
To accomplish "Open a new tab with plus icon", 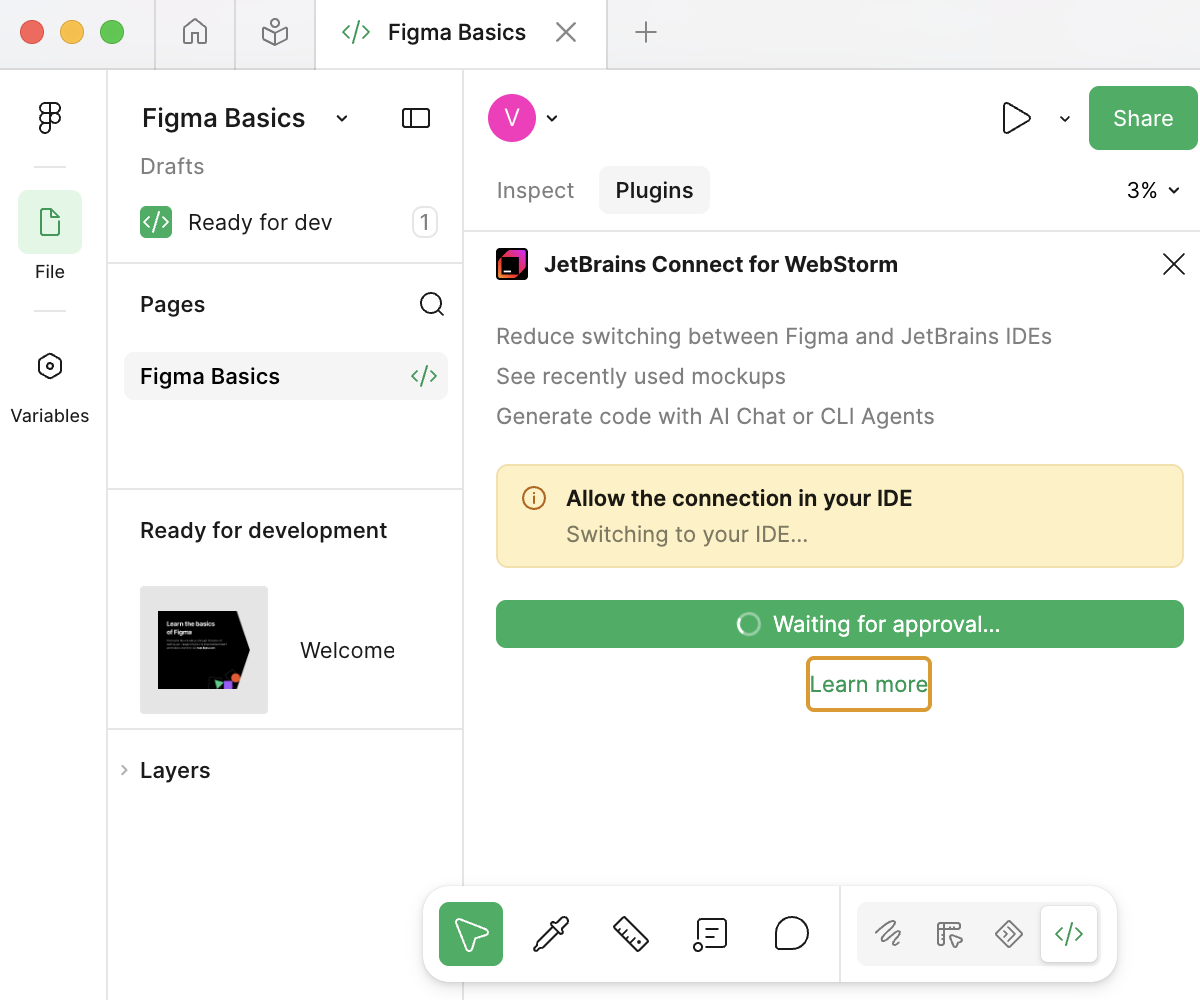I will coord(646,33).
